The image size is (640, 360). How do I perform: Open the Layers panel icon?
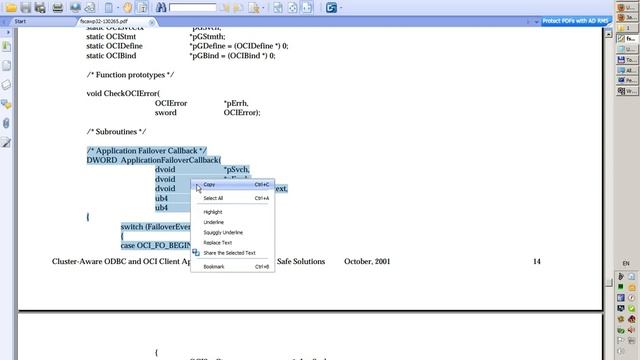pyautogui.click(x=6, y=85)
